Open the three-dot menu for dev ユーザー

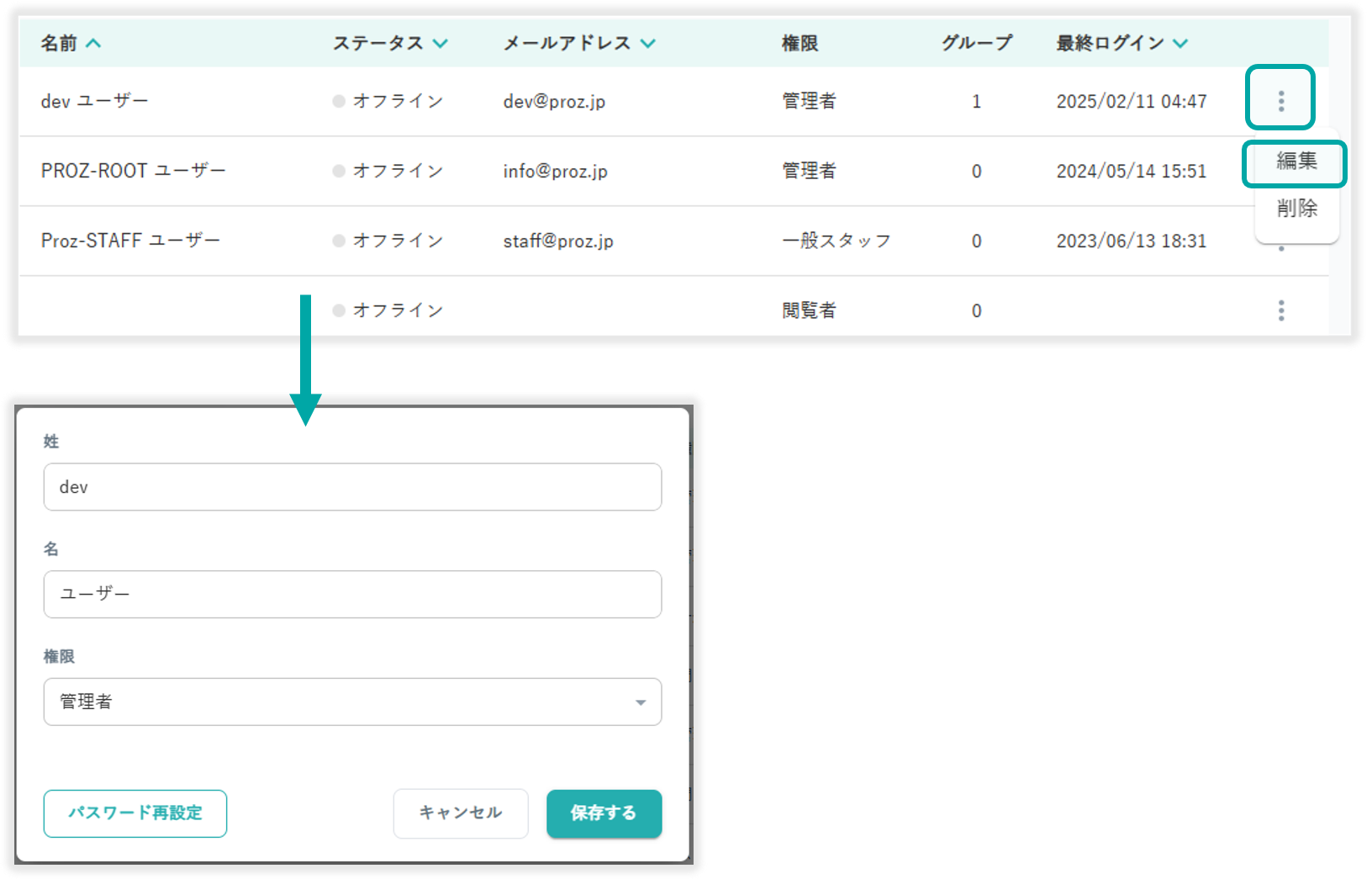(1280, 101)
